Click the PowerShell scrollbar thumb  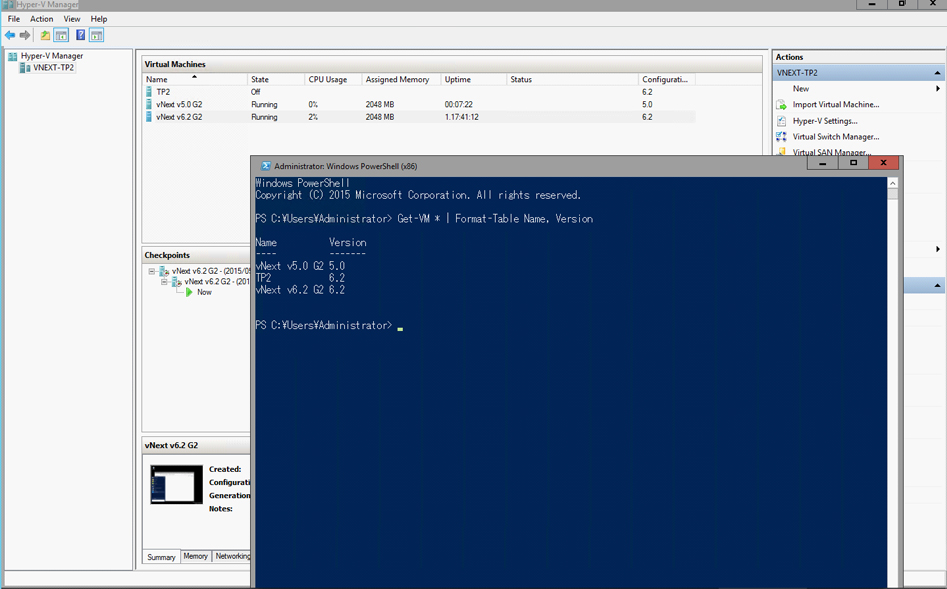tap(893, 194)
